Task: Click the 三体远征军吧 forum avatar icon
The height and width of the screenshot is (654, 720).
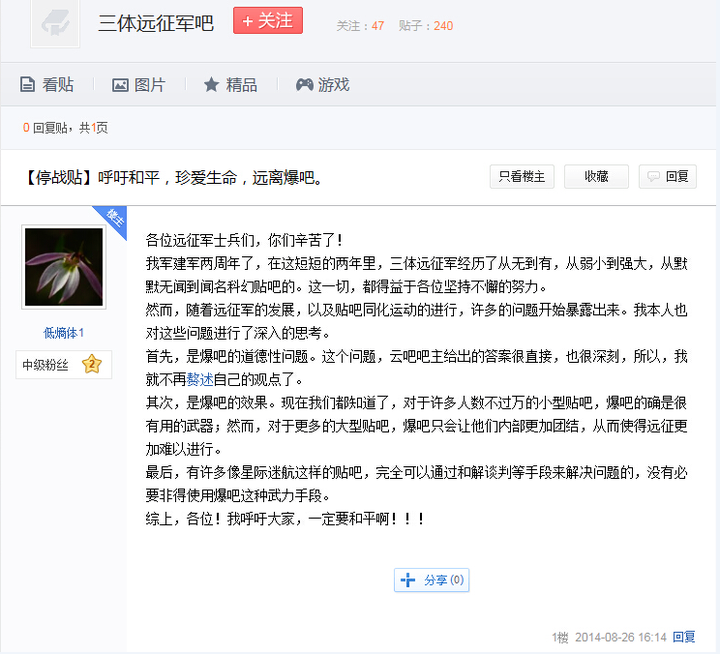Action: click(55, 23)
